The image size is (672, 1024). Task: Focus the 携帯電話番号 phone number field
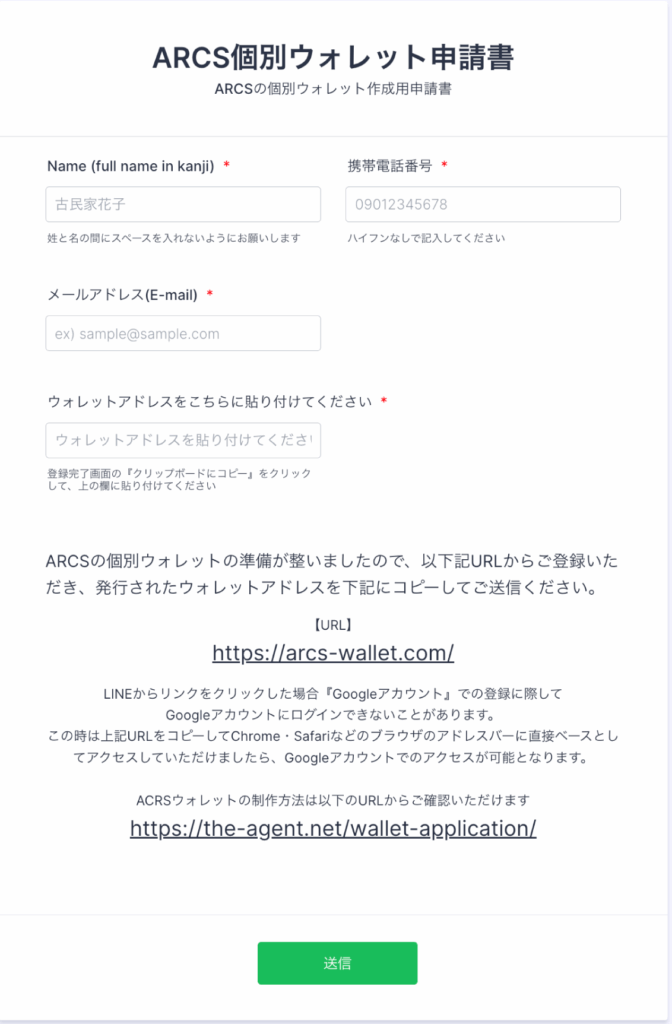(483, 204)
